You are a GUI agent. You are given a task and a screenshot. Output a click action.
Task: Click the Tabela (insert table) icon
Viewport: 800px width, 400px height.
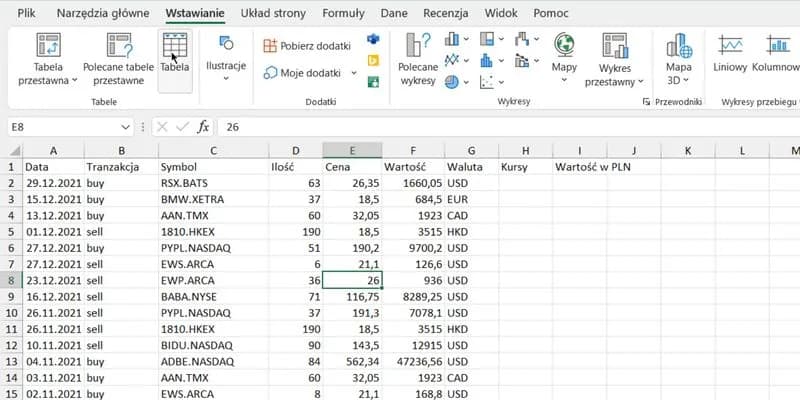pyautogui.click(x=174, y=54)
